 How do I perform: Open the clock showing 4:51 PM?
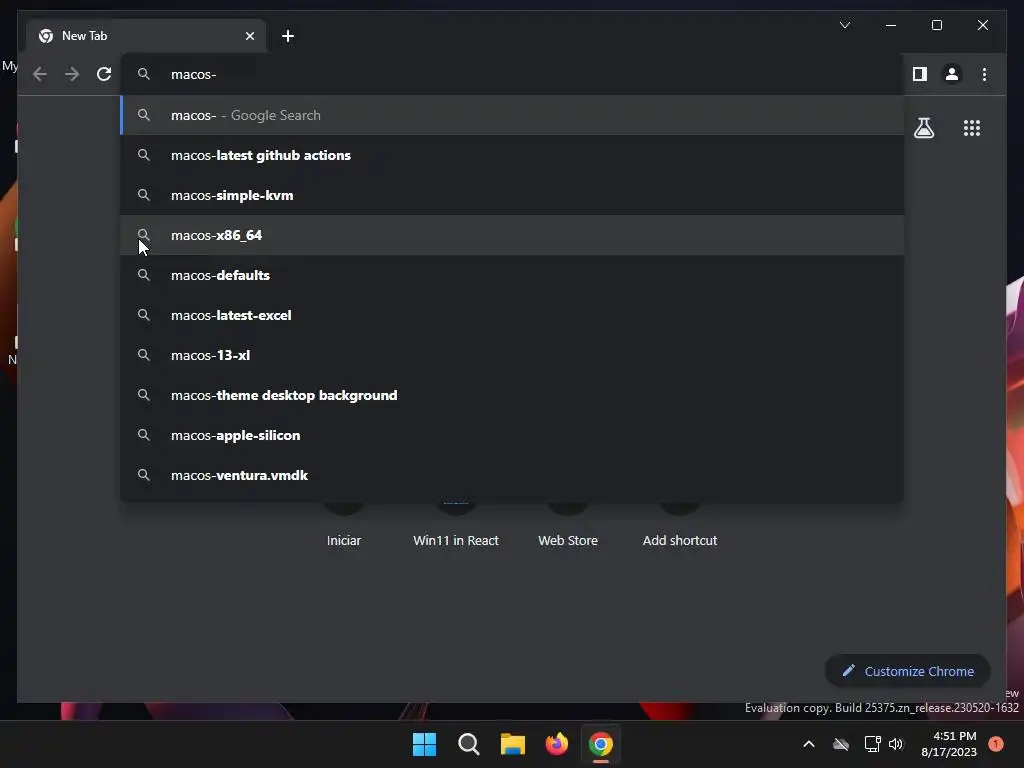click(949, 744)
